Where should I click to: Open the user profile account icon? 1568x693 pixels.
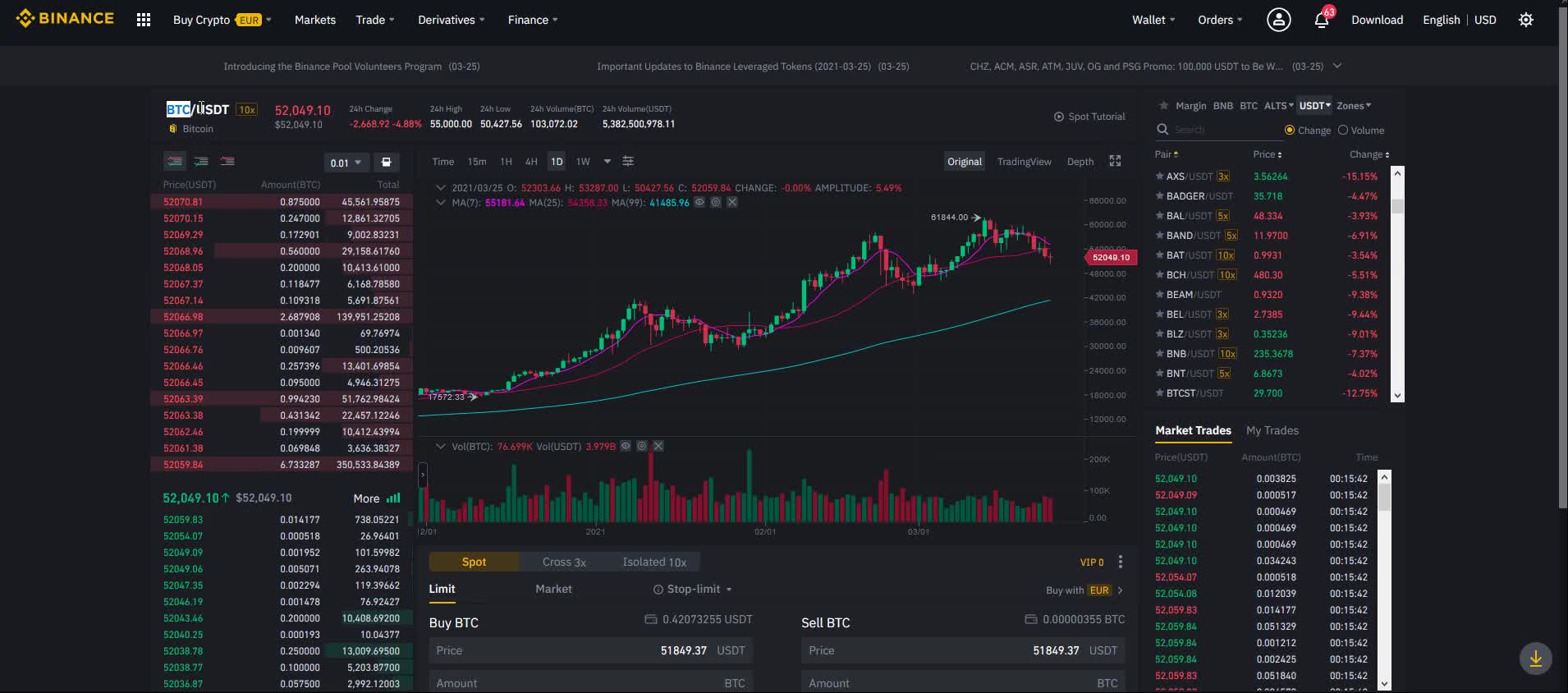coord(1278,20)
